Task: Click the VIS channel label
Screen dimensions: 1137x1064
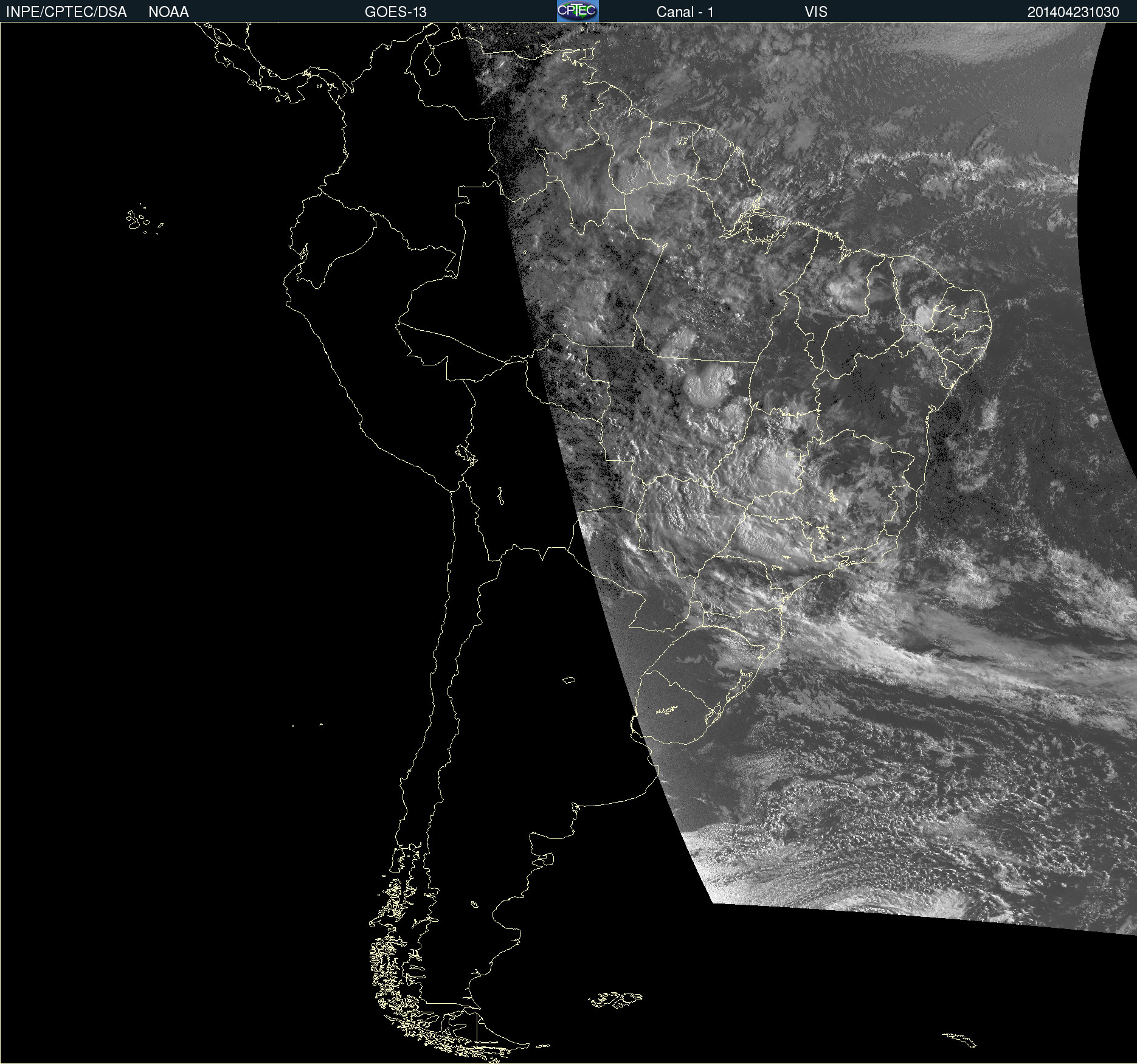Action: click(816, 12)
